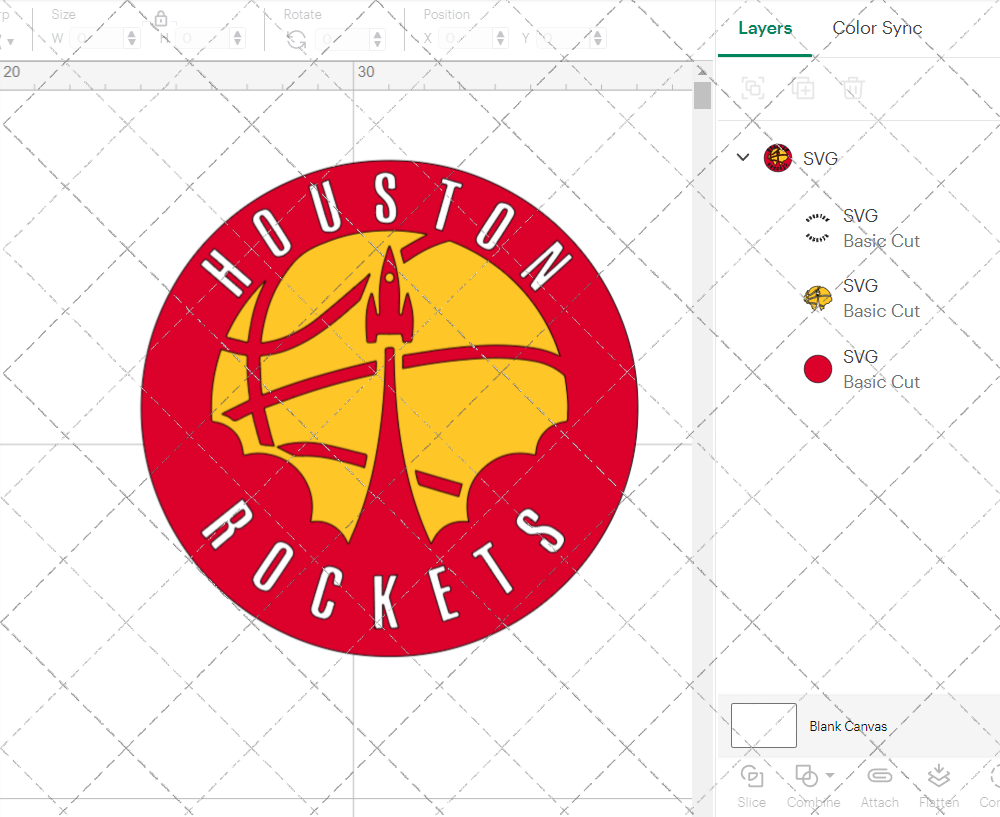Select the red circle SVG layer swatch
This screenshot has height=817, width=1000.
[x=818, y=369]
